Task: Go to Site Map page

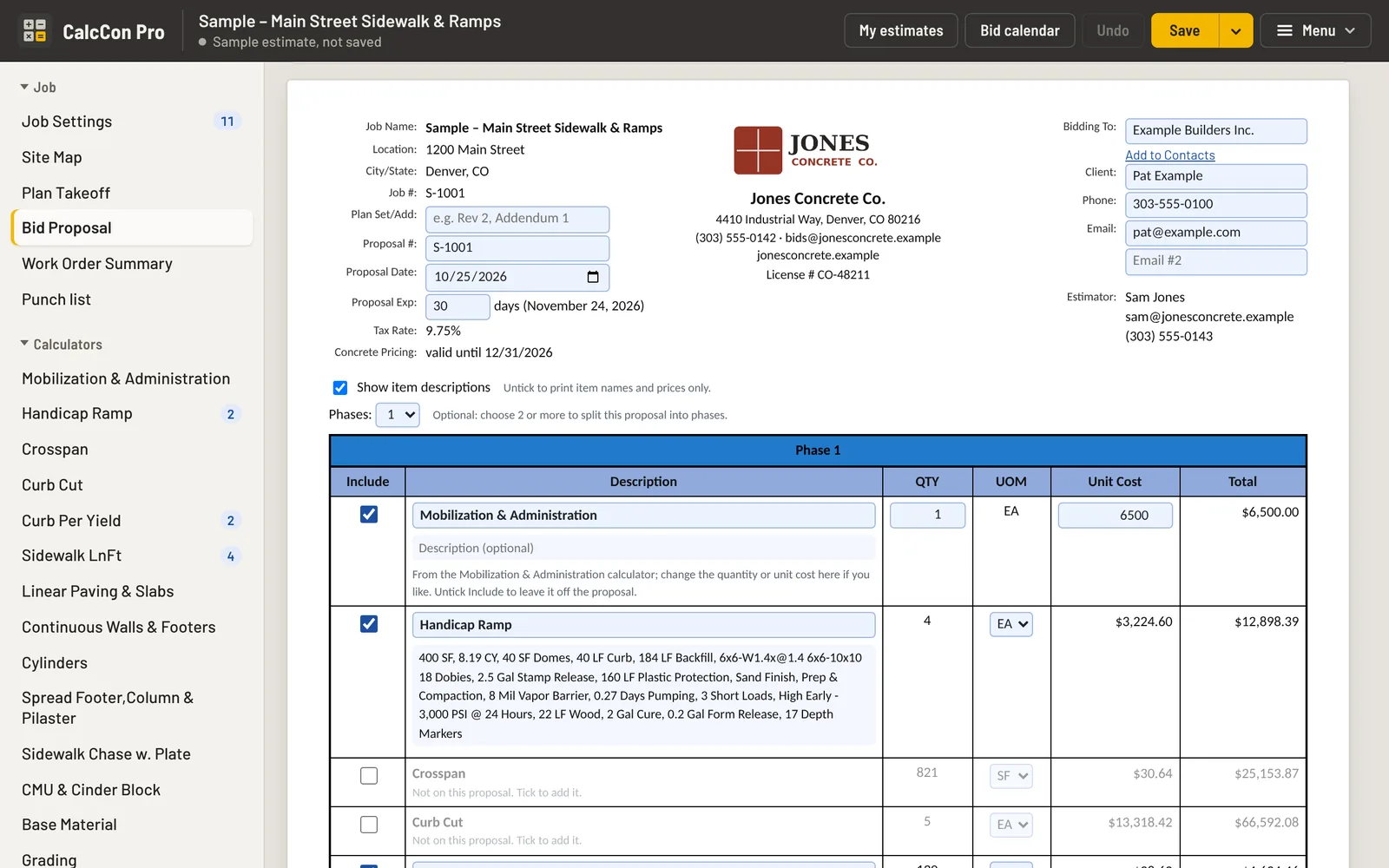Action: click(132, 157)
